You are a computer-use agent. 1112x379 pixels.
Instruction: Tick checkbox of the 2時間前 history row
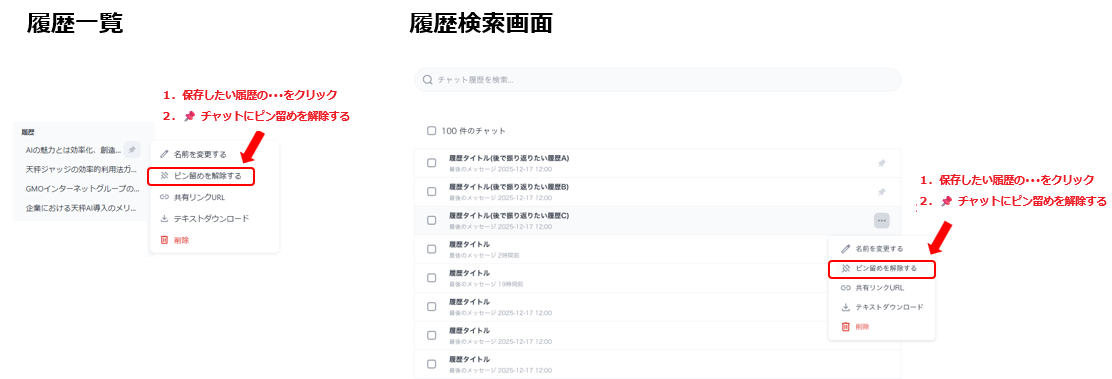tap(431, 249)
